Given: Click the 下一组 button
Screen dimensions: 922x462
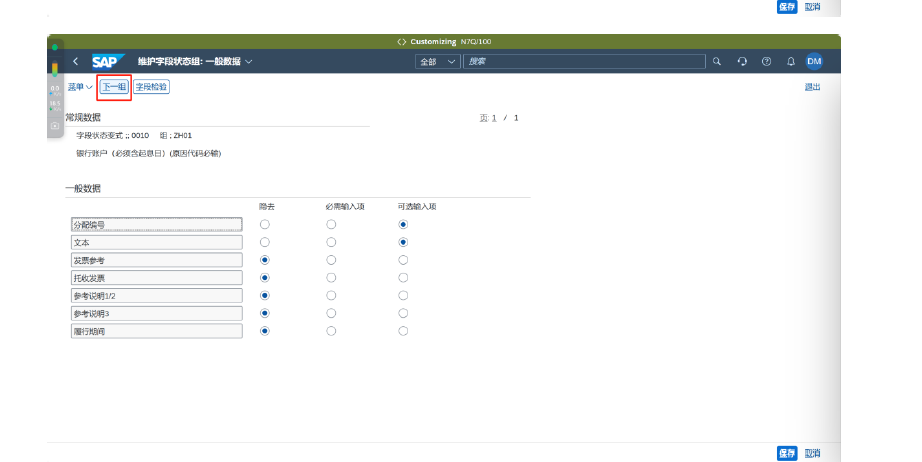Looking at the screenshot, I should point(113,87).
